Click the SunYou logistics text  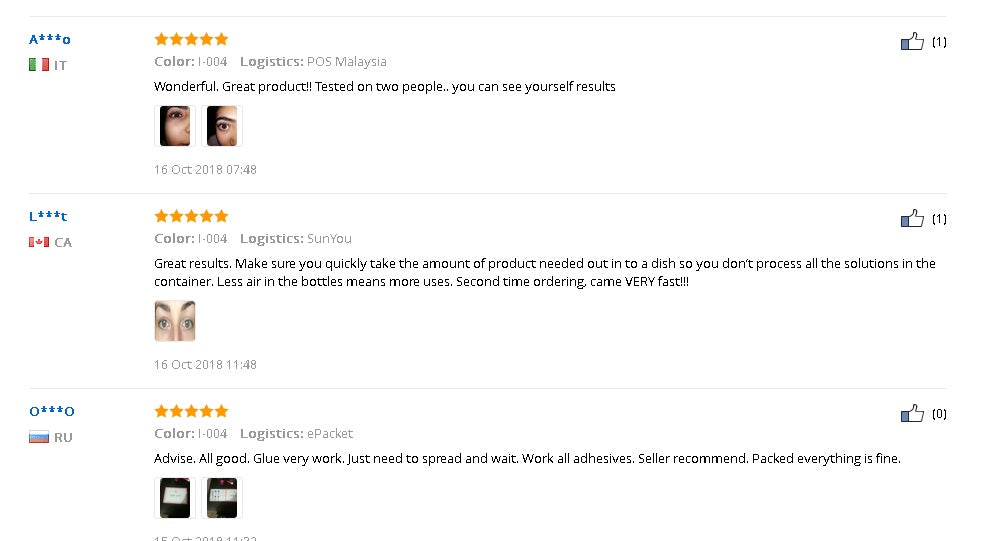[329, 239]
